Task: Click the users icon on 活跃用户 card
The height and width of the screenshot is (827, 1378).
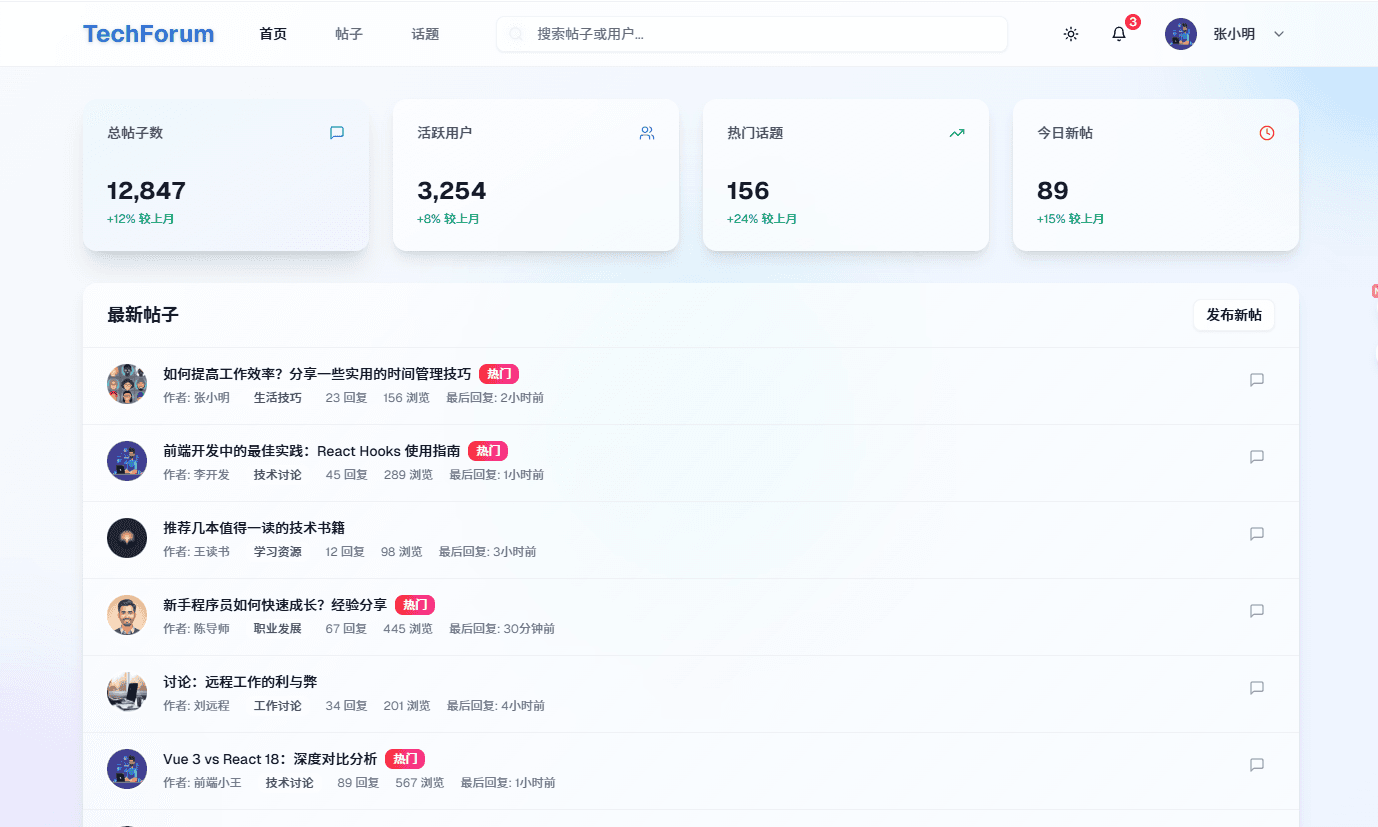Action: pyautogui.click(x=647, y=132)
